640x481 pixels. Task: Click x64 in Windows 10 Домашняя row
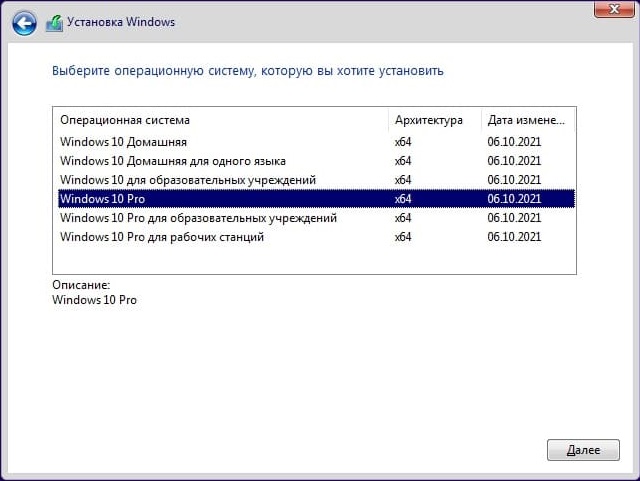click(403, 142)
